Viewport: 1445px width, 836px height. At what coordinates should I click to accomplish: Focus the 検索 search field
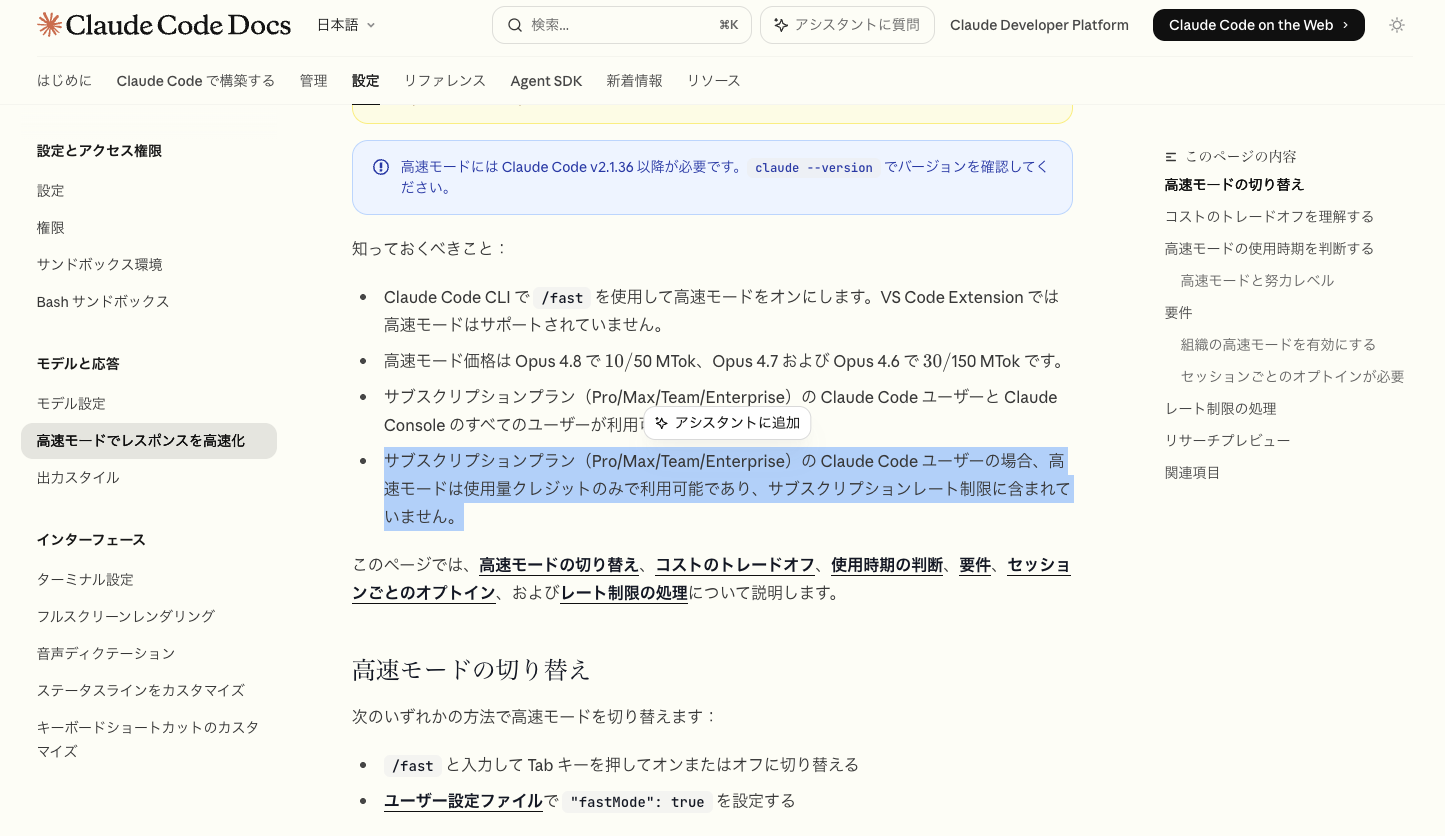pos(621,25)
